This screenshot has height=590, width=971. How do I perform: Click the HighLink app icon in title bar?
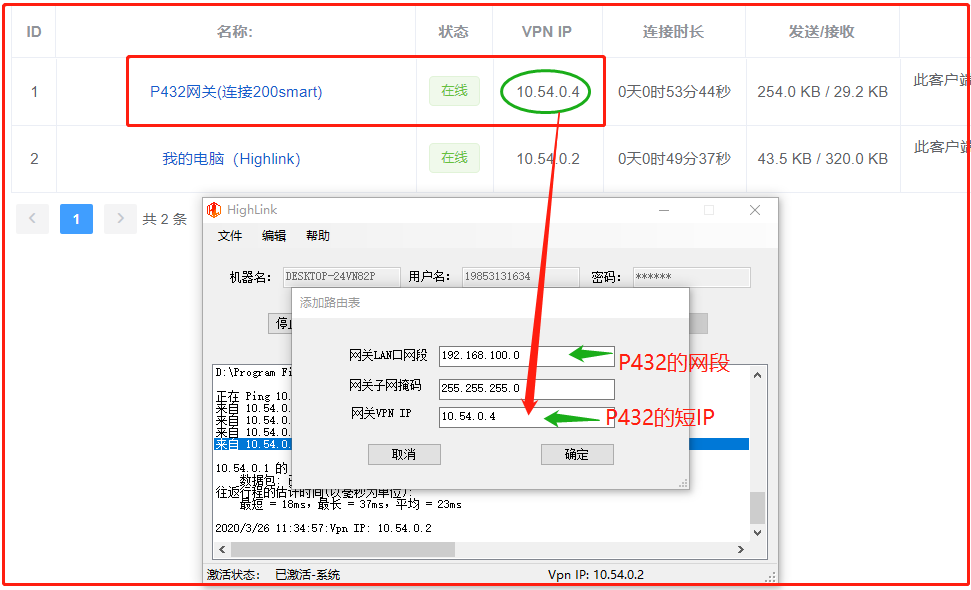[x=214, y=210]
